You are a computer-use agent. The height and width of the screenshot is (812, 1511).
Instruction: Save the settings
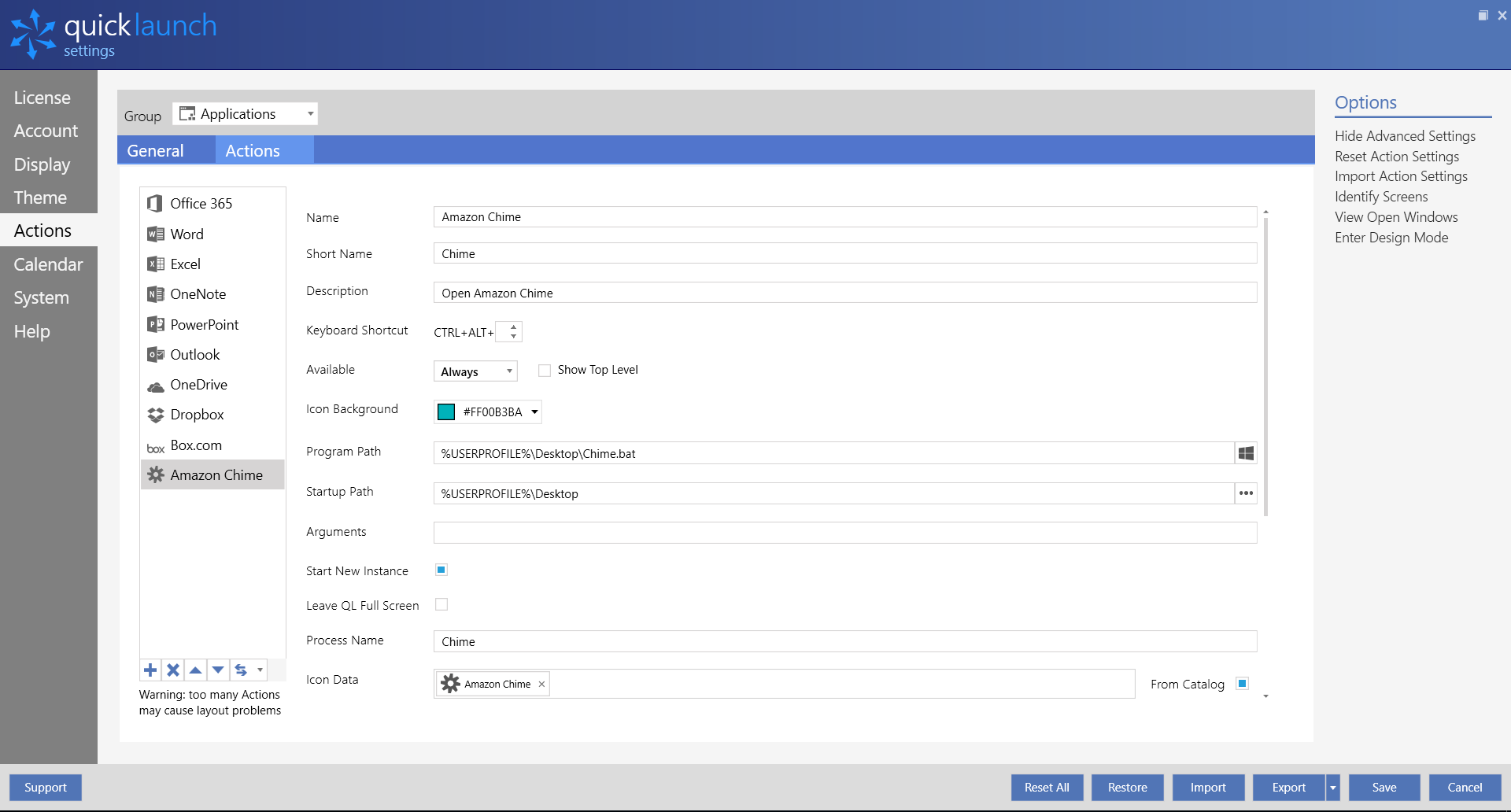(1384, 788)
